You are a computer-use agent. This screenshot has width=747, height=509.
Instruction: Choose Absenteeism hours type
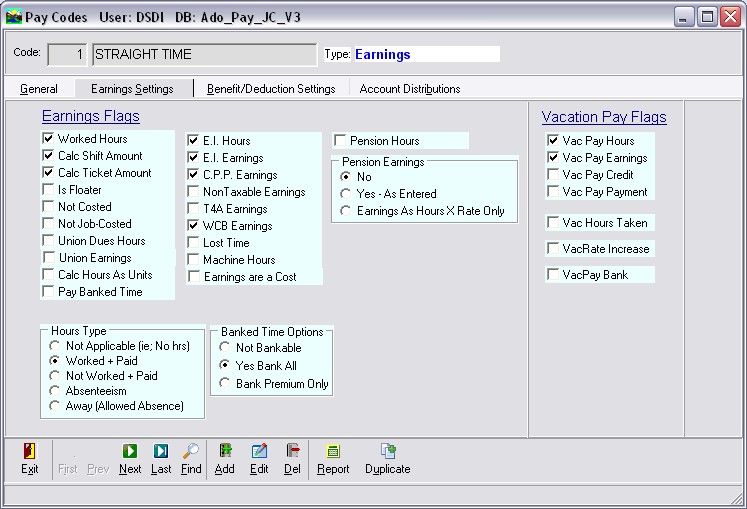point(56,391)
